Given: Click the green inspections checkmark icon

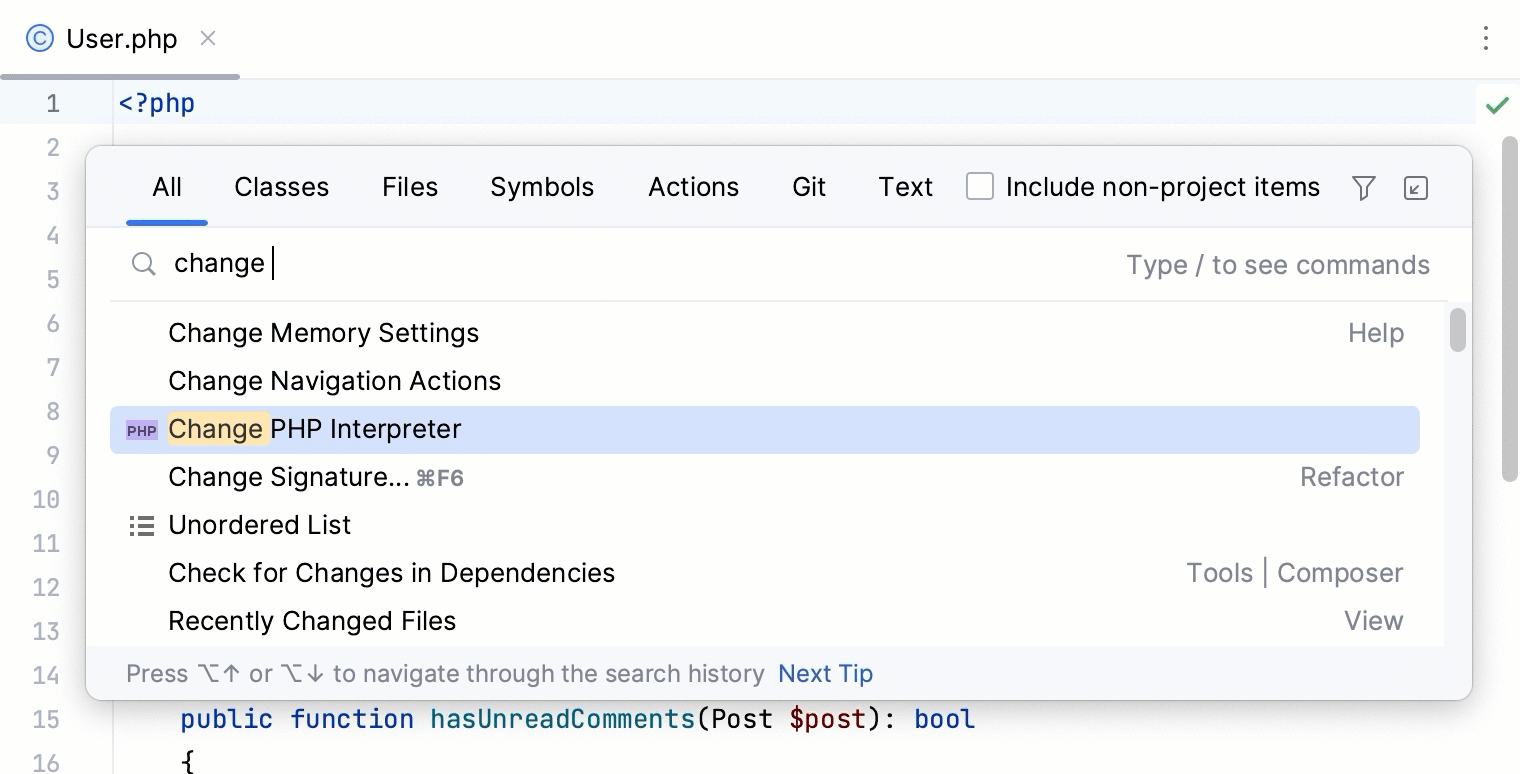Looking at the screenshot, I should 1497,104.
